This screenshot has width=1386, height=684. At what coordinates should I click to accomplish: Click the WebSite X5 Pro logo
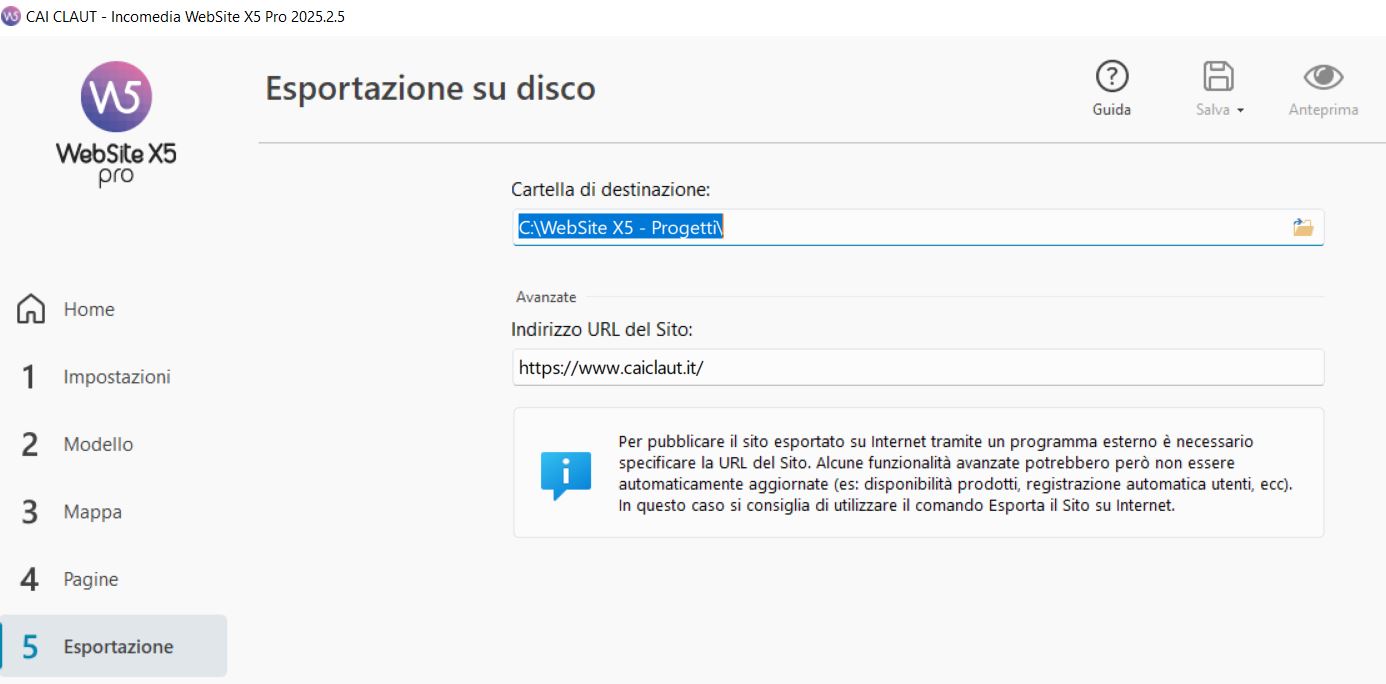(117, 124)
